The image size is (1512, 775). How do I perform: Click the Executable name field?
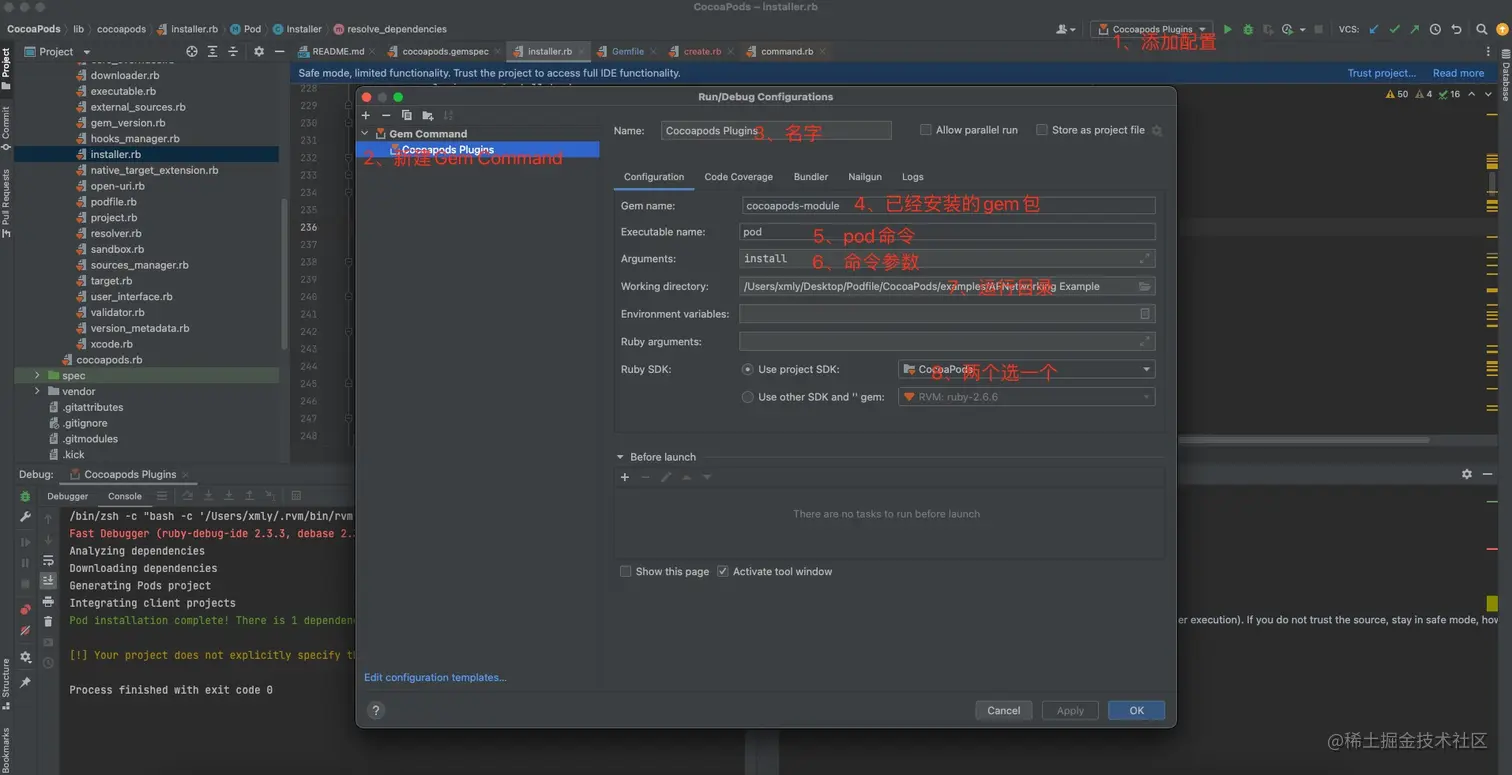point(948,232)
